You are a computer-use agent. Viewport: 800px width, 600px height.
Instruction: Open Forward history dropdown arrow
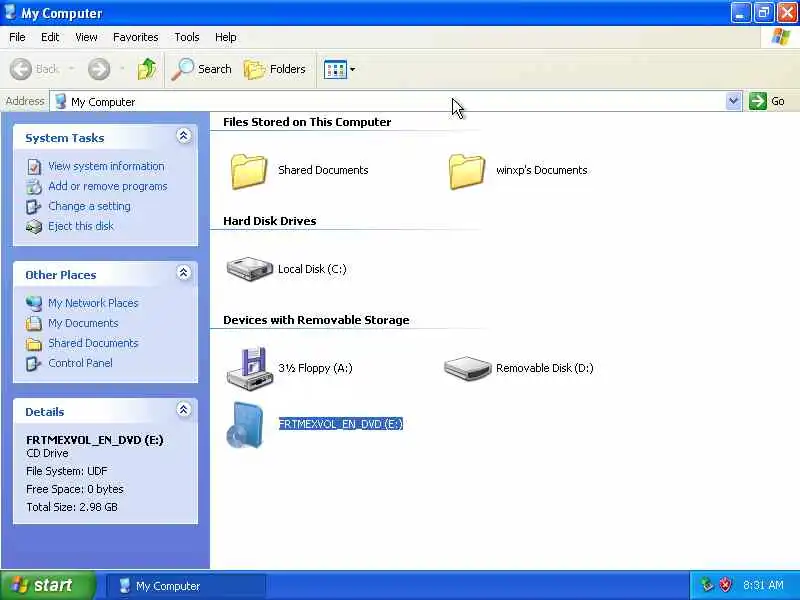point(122,69)
